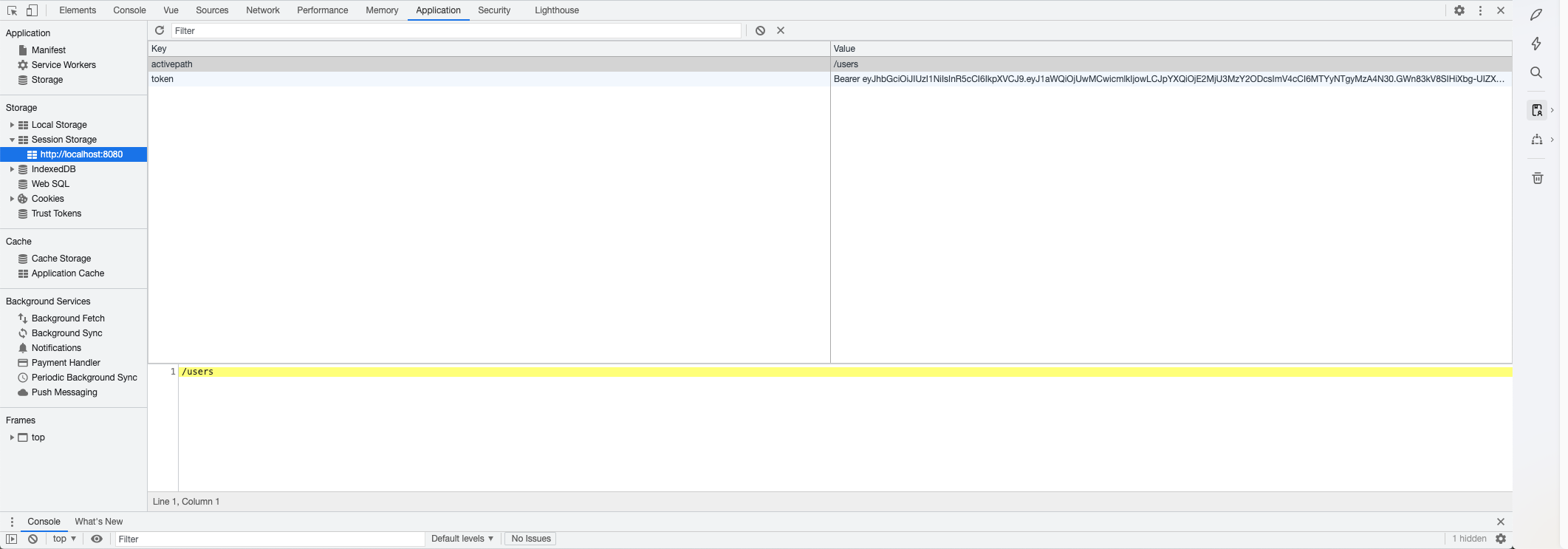The image size is (1568, 549).
Task: Select the token row in storage table
Action: pyautogui.click(x=829, y=79)
